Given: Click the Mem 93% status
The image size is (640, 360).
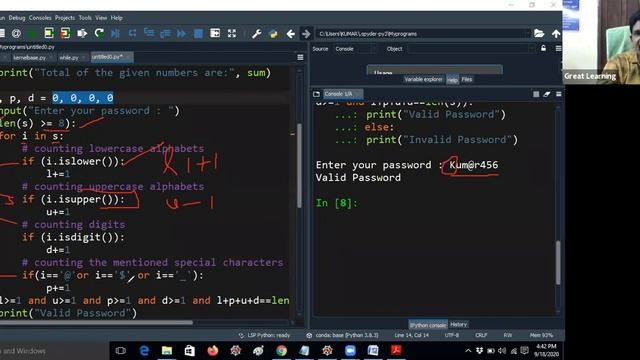Looking at the screenshot, I should 541,335.
